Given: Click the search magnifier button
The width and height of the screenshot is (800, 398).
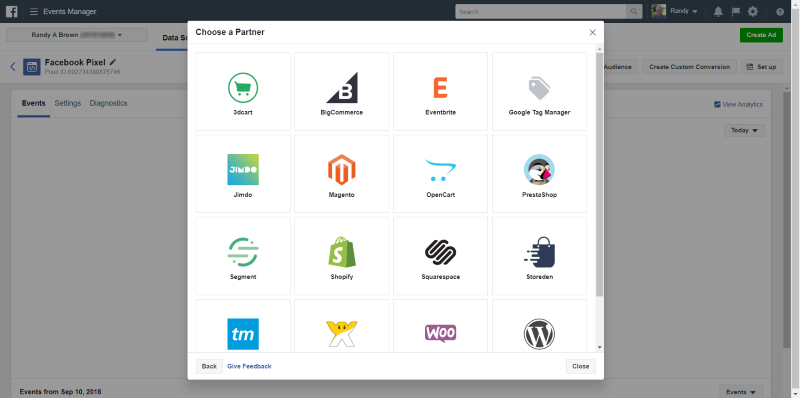Looking at the screenshot, I should 634,11.
